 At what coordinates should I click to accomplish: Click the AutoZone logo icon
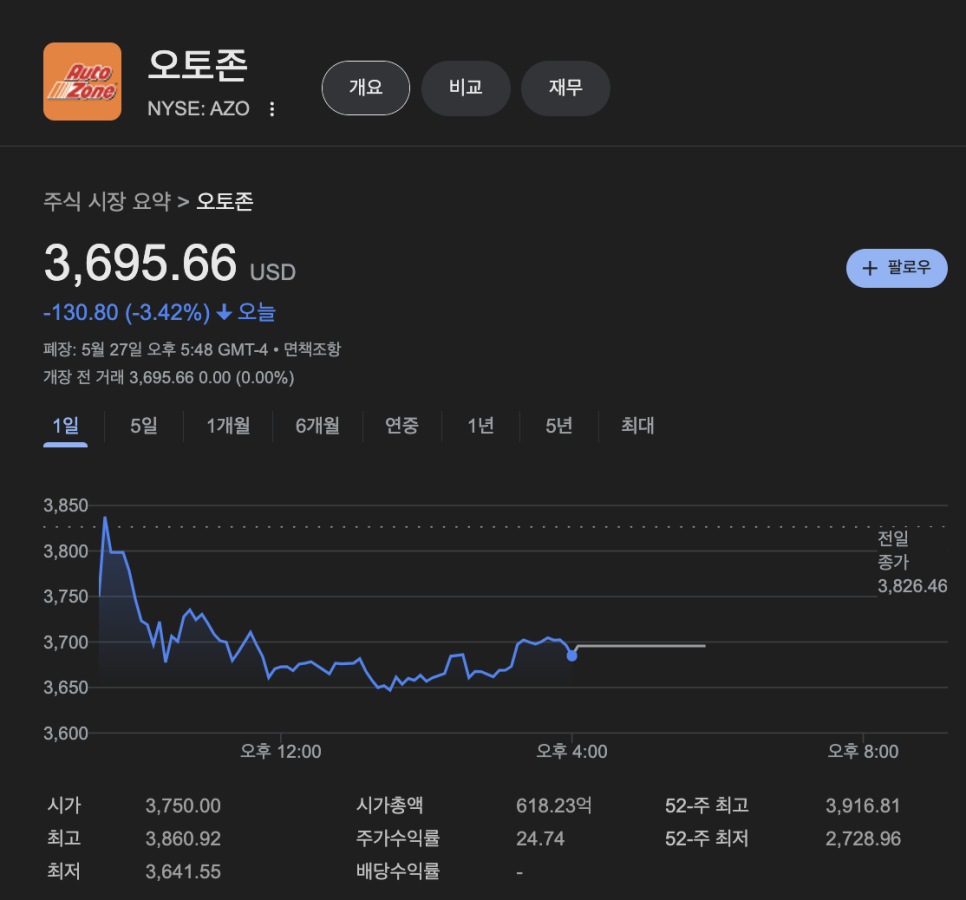(82, 81)
